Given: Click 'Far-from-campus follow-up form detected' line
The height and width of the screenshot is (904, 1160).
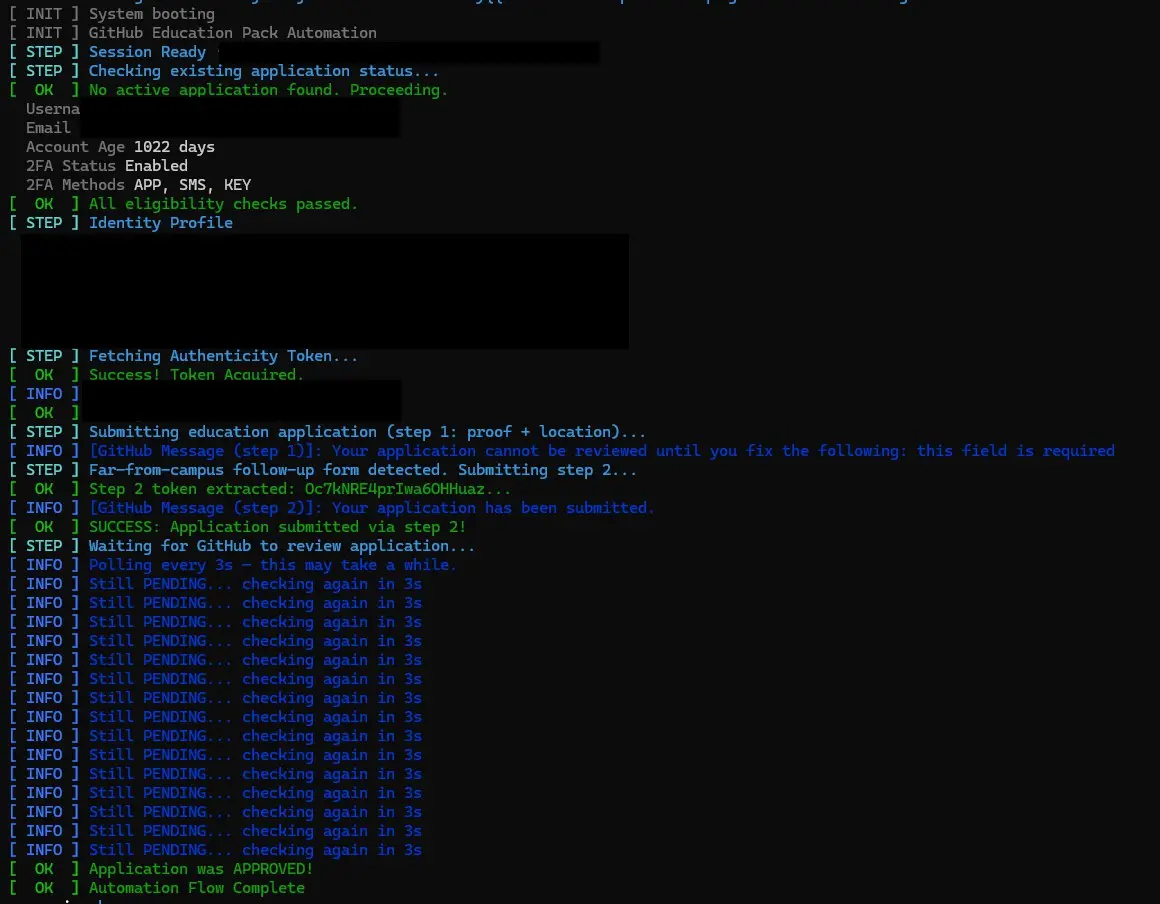Looking at the screenshot, I should pos(362,470).
